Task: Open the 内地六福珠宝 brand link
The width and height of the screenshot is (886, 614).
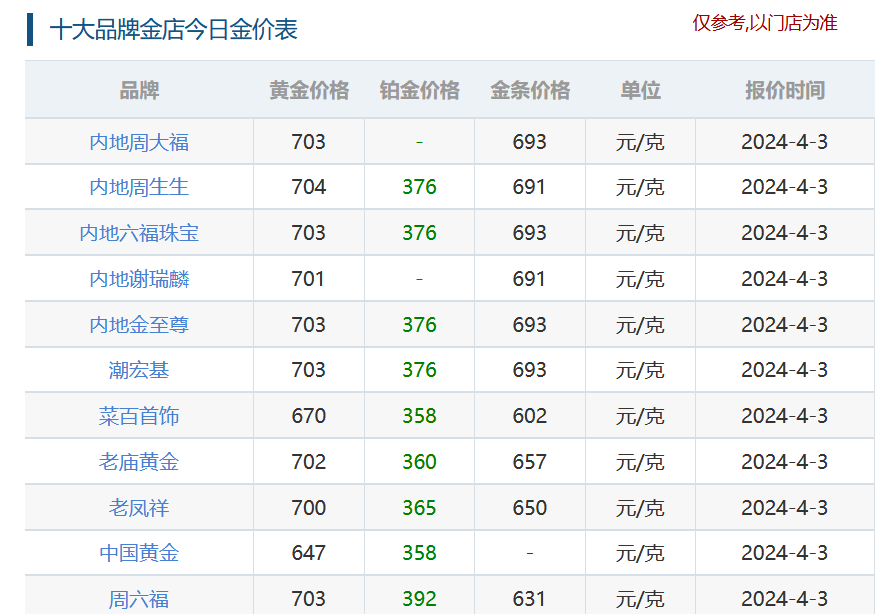Action: coord(139,233)
